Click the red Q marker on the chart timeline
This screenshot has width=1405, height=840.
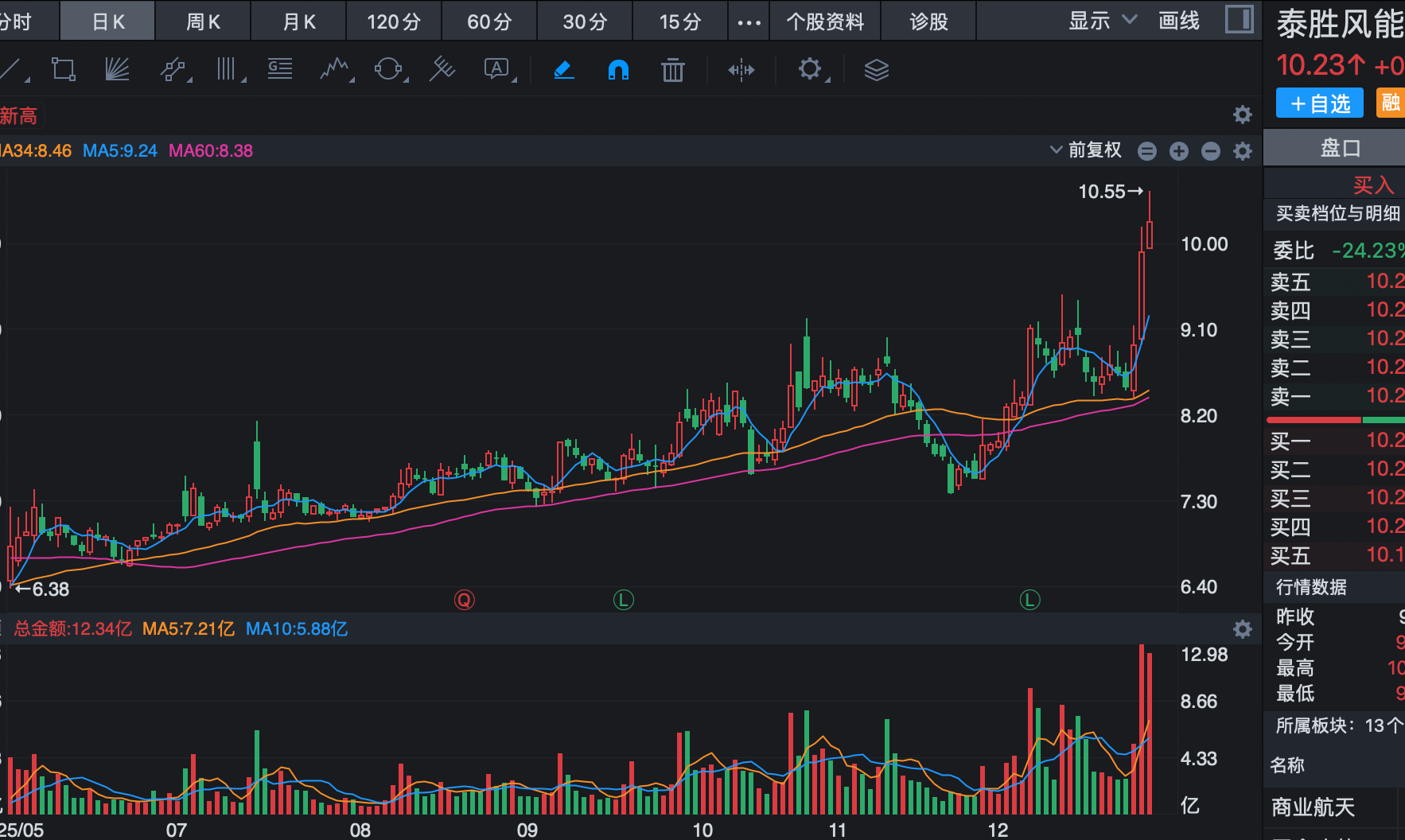464,600
